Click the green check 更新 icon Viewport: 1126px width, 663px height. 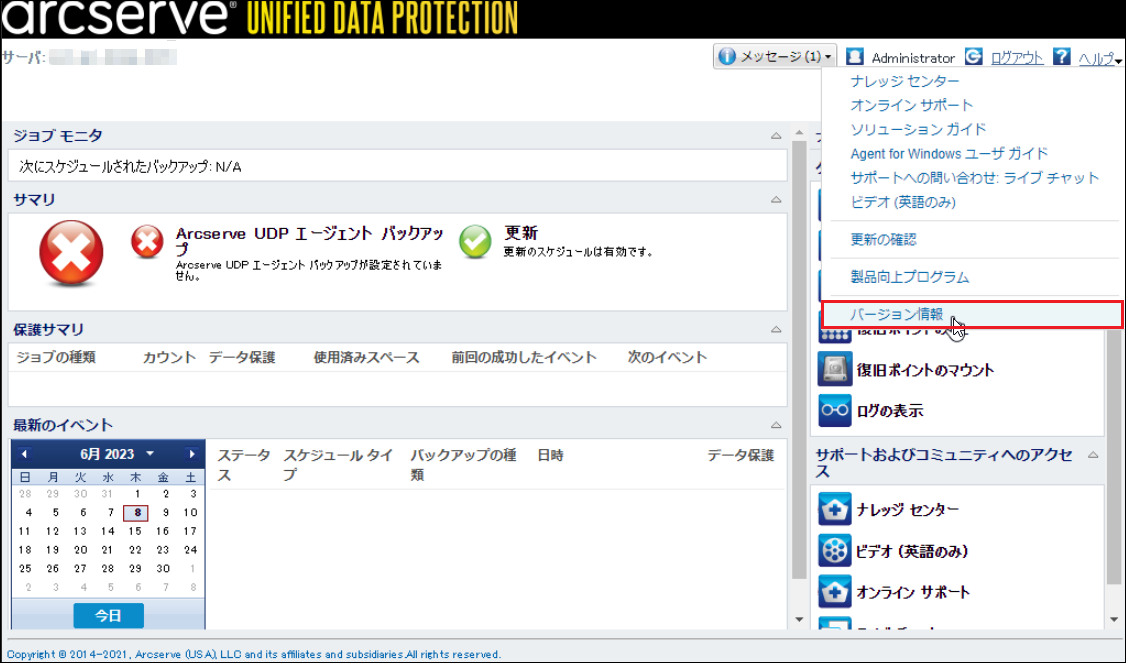[475, 241]
